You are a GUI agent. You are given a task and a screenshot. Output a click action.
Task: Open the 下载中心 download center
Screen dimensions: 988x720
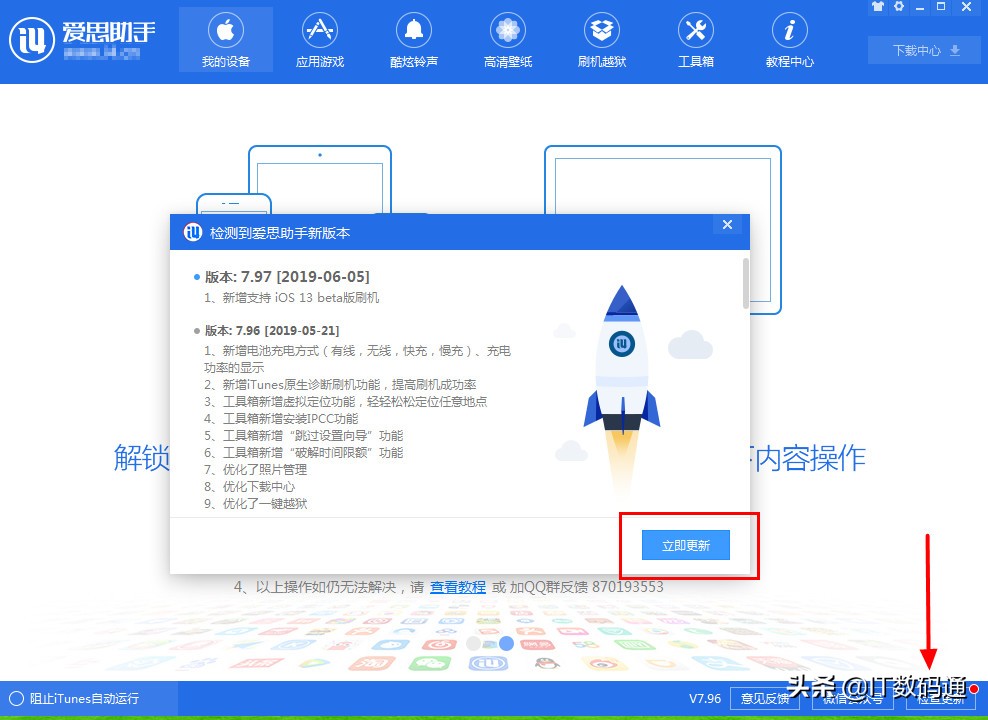926,50
